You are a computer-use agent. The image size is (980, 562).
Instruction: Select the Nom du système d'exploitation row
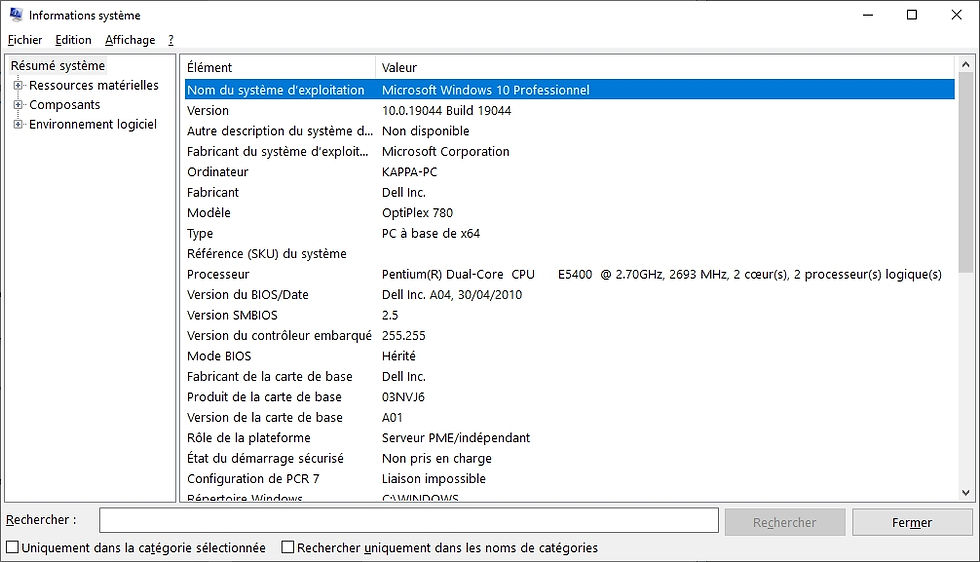569,90
